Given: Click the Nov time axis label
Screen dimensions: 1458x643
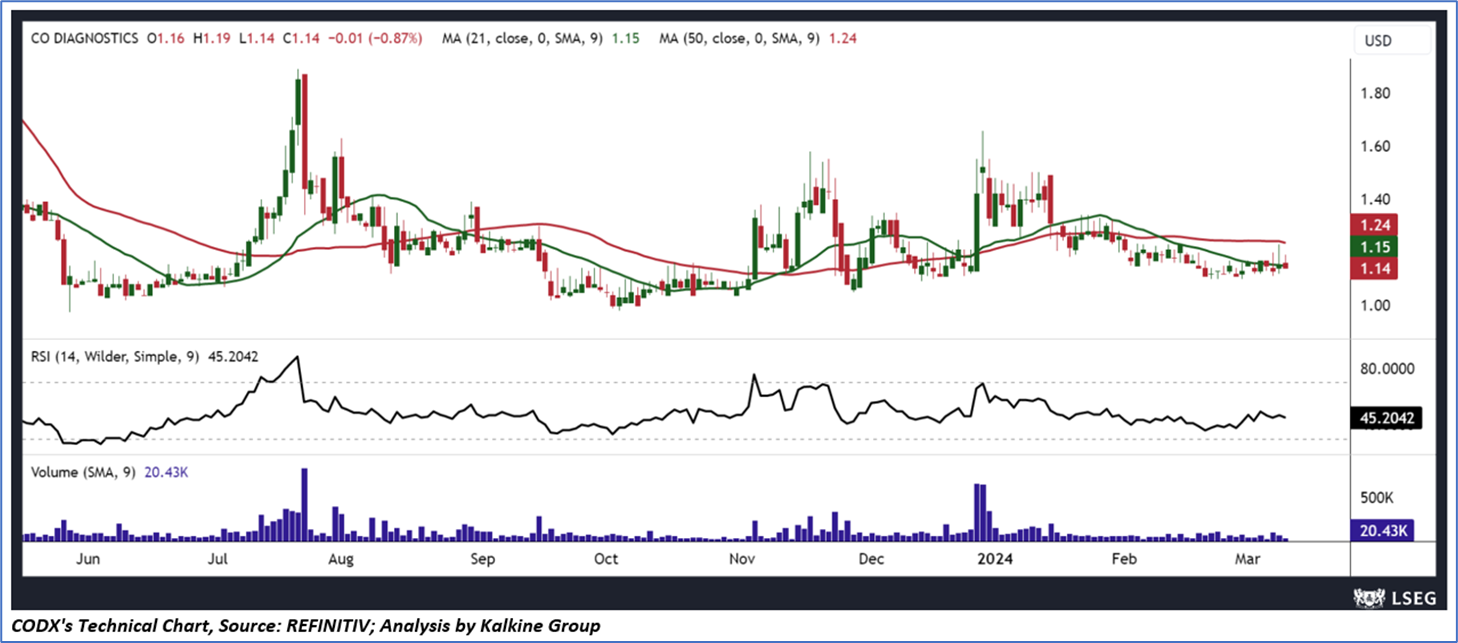Looking at the screenshot, I should 741,559.
